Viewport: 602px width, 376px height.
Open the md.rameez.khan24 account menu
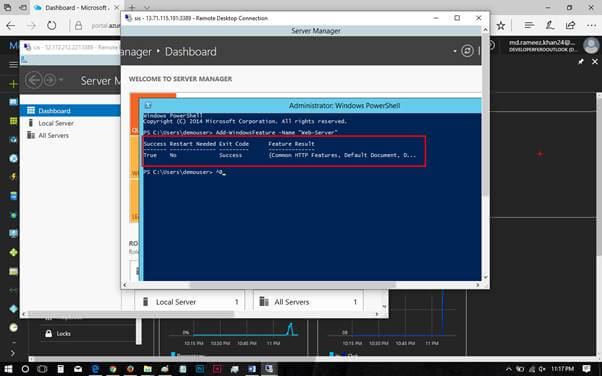pyautogui.click(x=542, y=46)
